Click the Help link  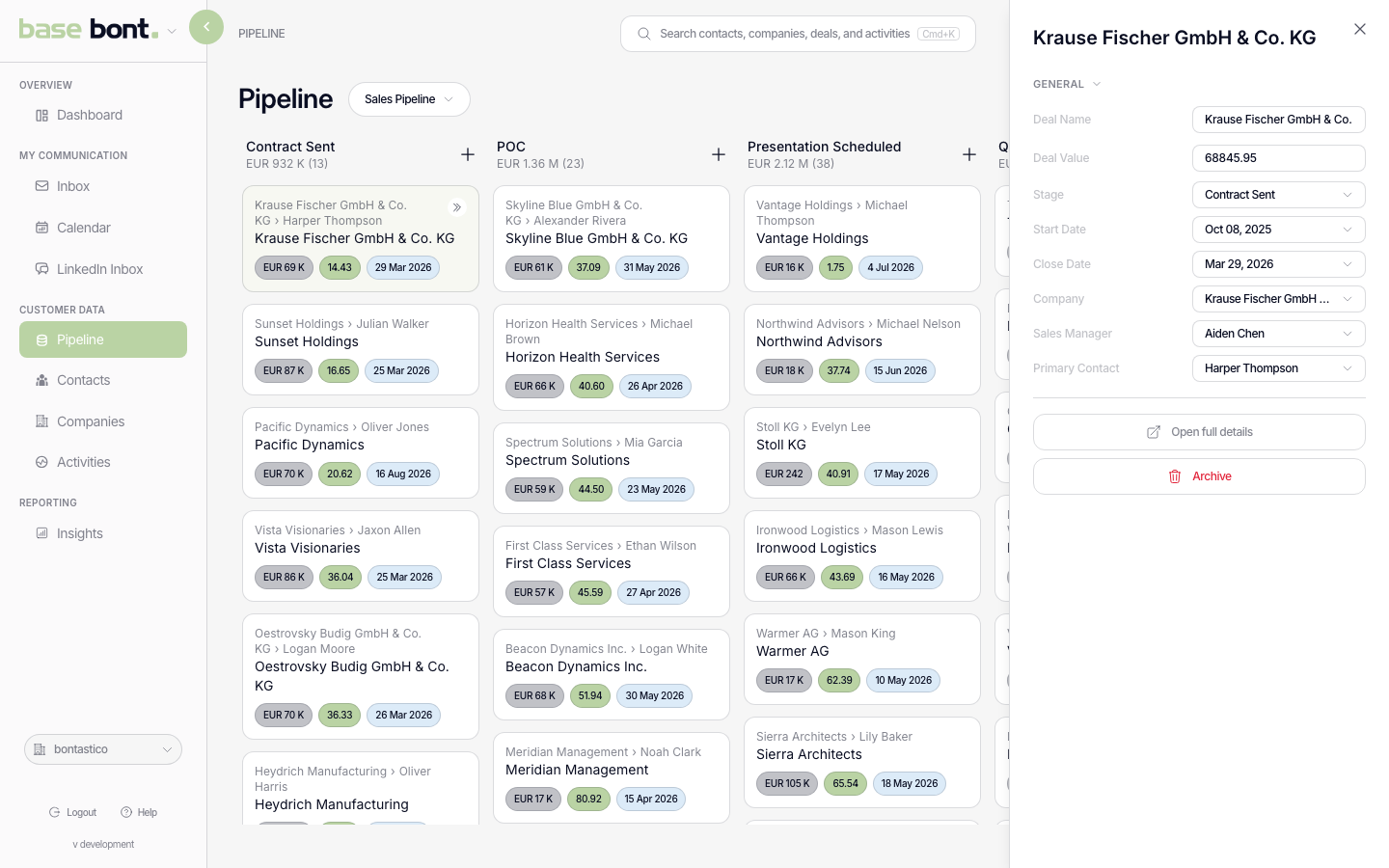click(139, 812)
